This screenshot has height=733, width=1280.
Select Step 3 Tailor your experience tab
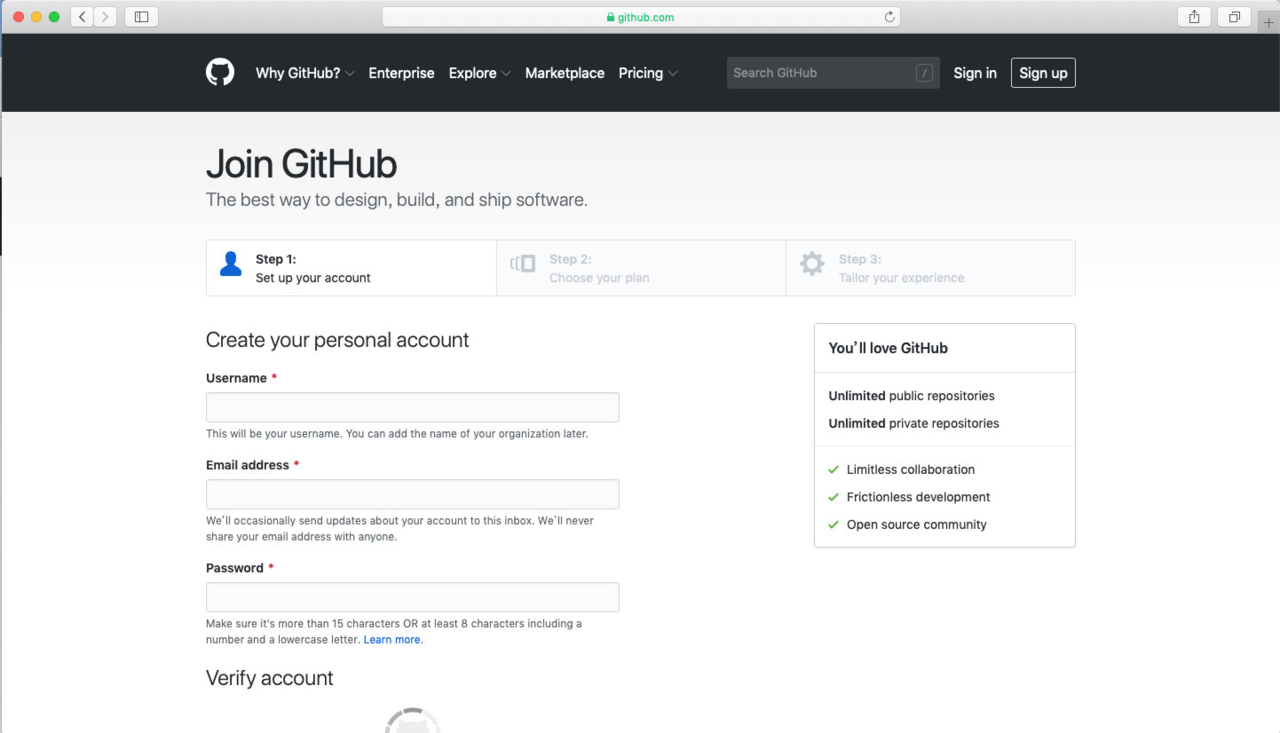[931, 268]
